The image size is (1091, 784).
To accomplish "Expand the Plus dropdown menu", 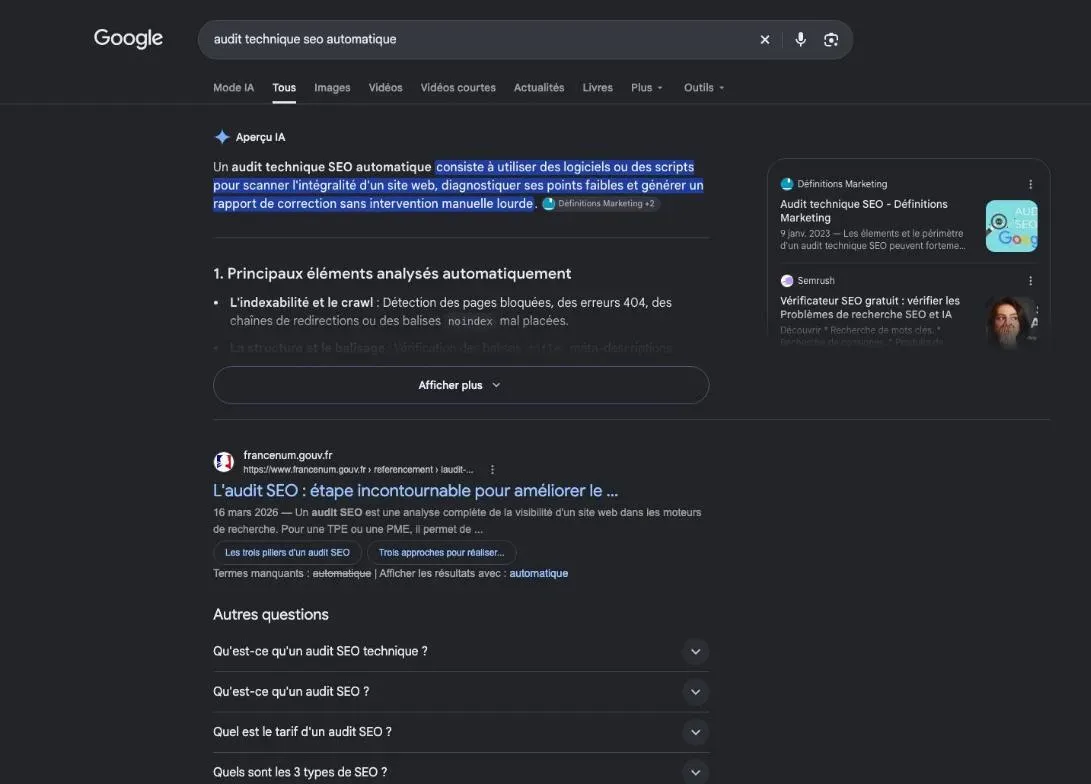I will click(x=646, y=88).
